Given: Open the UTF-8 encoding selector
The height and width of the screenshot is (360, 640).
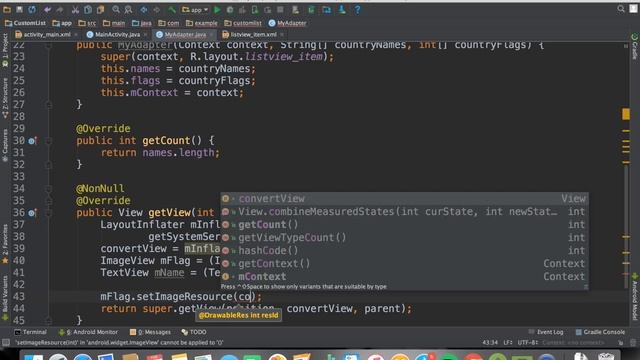Looking at the screenshot, I should tap(528, 342).
